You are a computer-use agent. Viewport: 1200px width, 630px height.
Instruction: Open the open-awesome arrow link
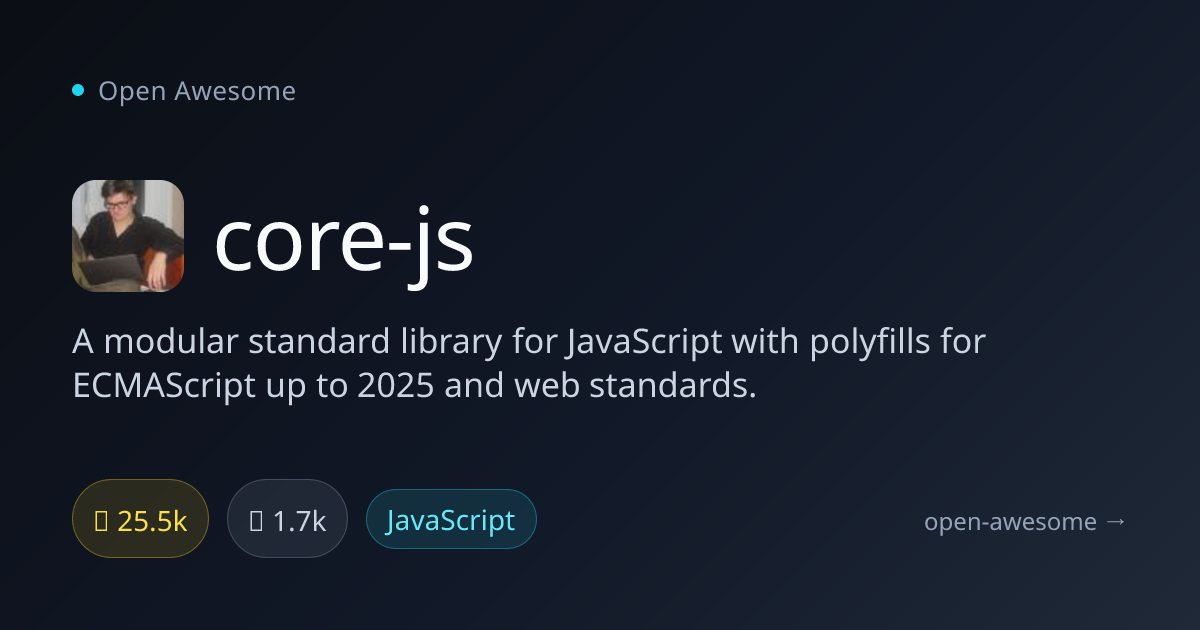tap(1025, 521)
